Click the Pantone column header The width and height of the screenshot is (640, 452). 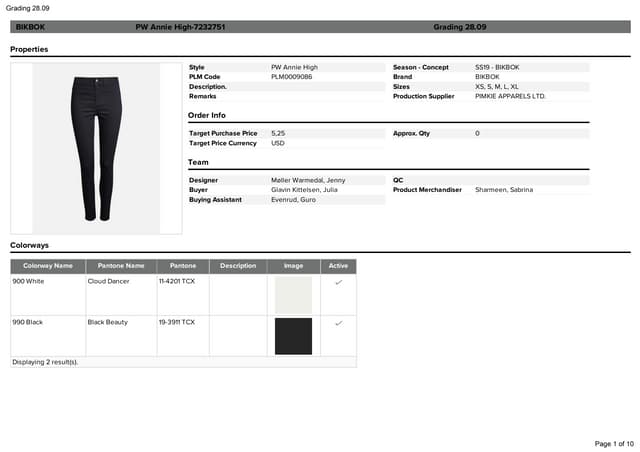(x=183, y=266)
